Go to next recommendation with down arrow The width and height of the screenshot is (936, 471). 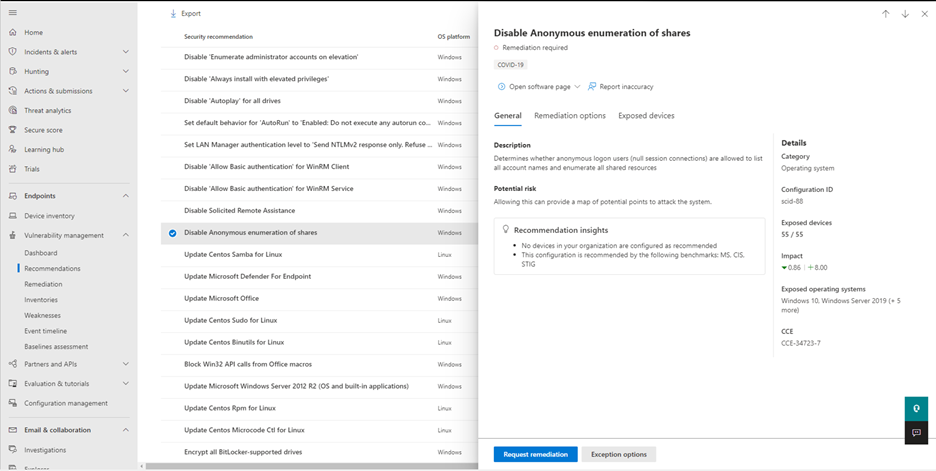(x=905, y=14)
